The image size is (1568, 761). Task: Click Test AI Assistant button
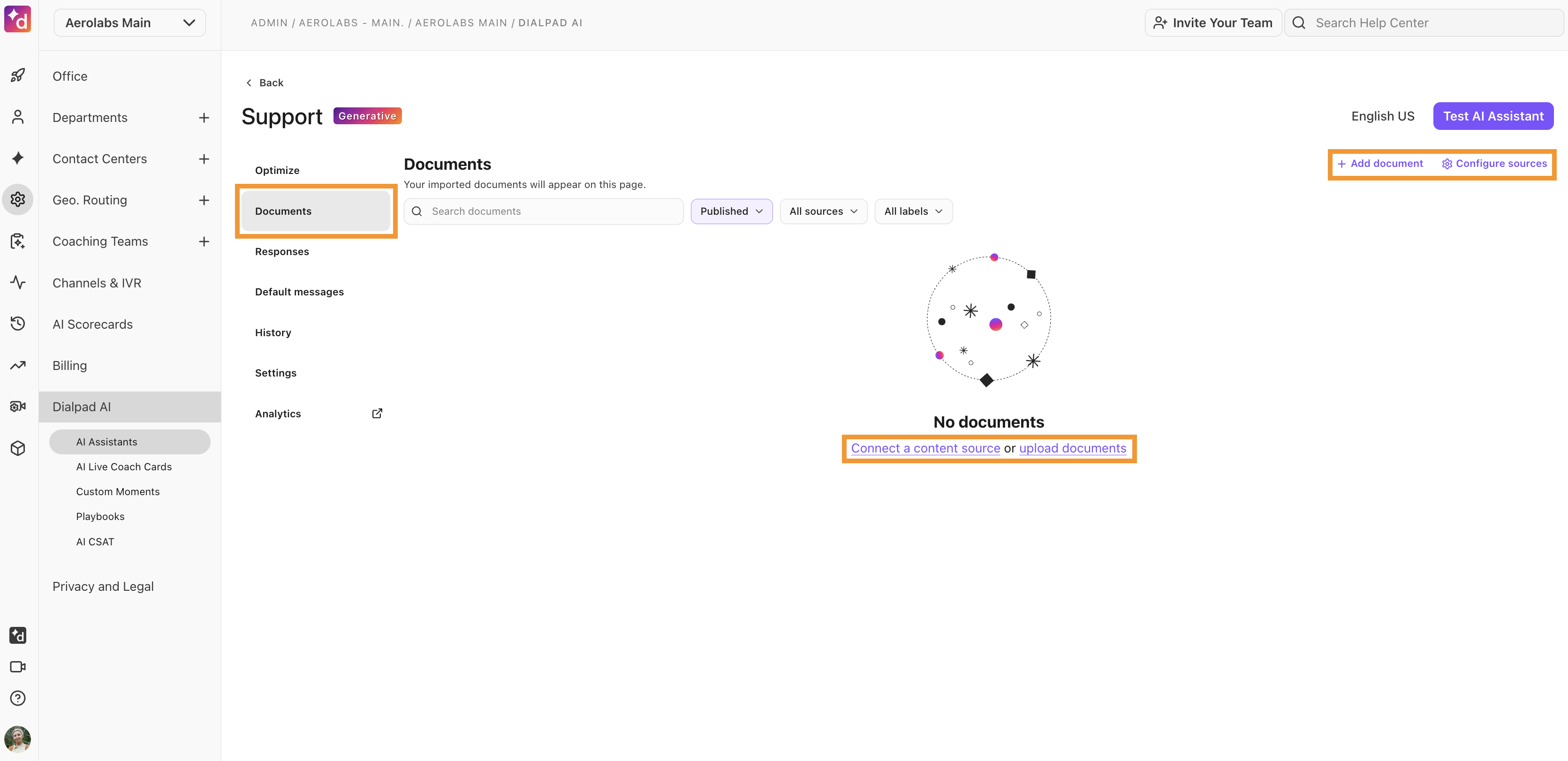coord(1492,116)
